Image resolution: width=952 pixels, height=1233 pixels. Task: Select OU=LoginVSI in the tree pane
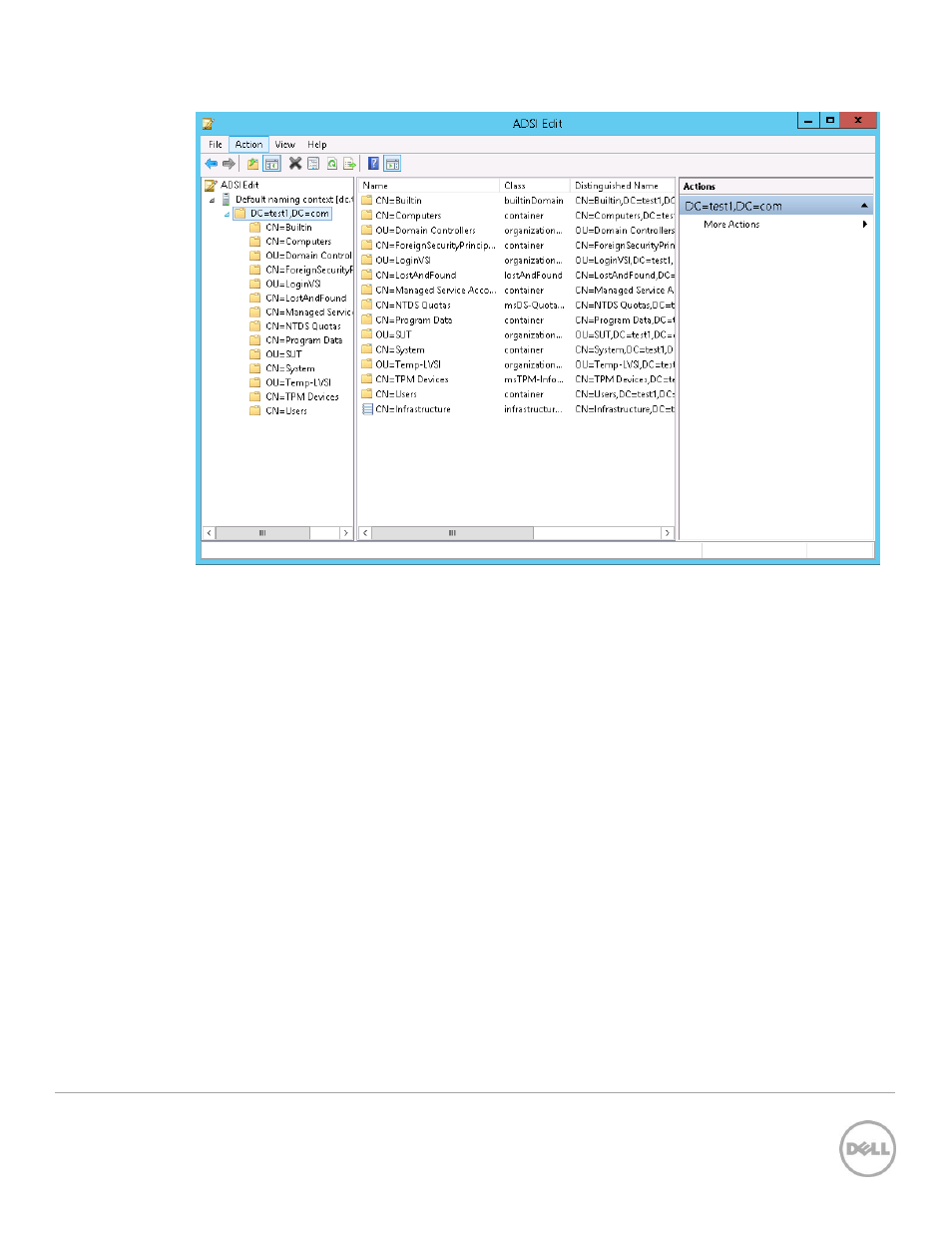(293, 284)
